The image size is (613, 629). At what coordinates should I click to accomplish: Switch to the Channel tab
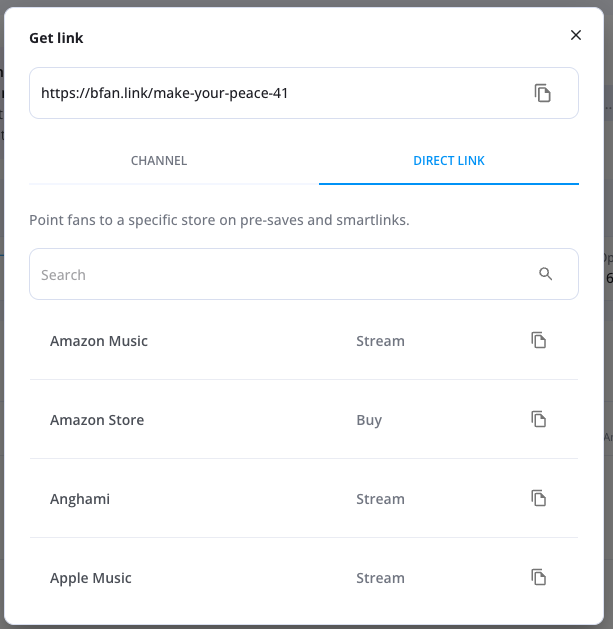159,160
